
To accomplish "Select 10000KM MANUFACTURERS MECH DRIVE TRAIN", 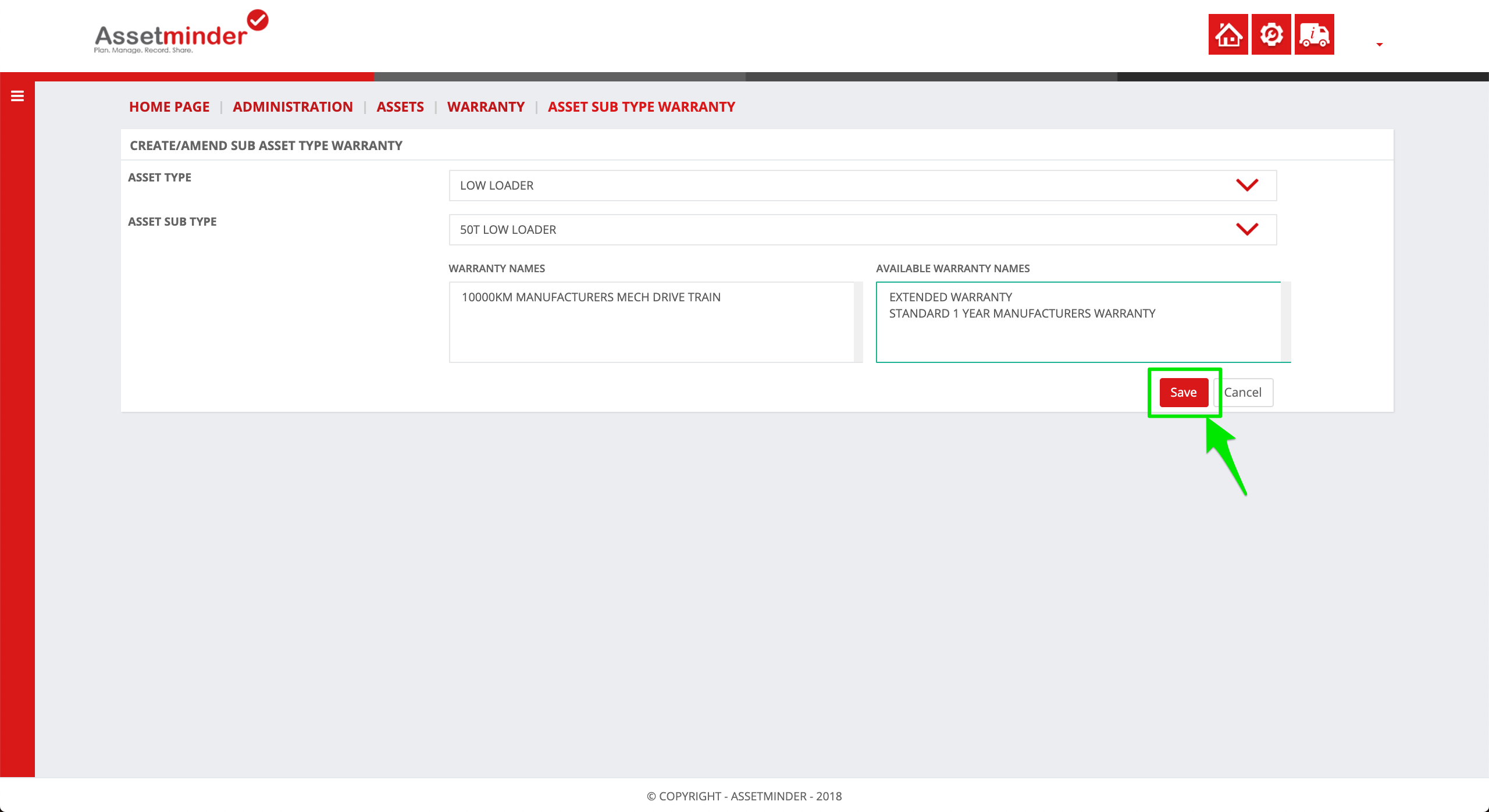I will point(591,297).
